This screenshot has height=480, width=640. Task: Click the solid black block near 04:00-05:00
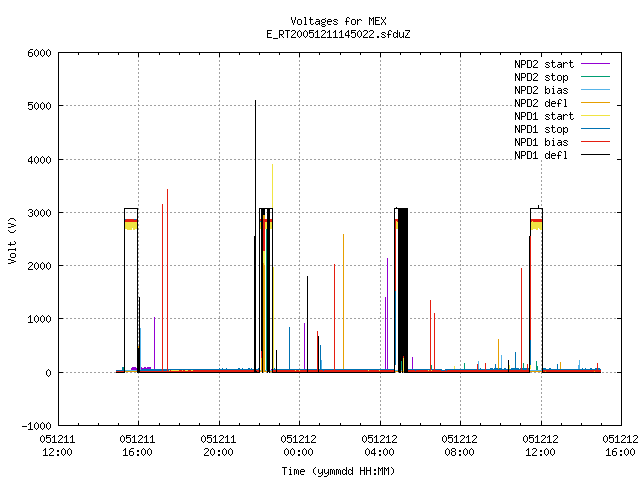[402, 290]
